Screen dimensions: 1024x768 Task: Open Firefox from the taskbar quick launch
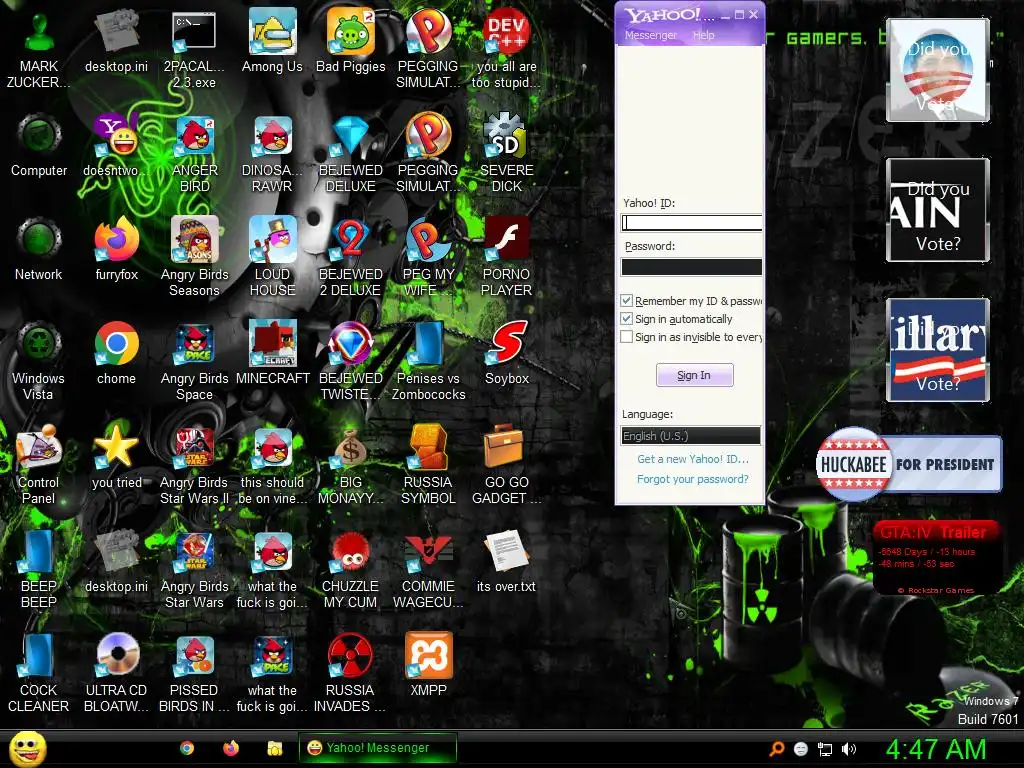(x=231, y=748)
